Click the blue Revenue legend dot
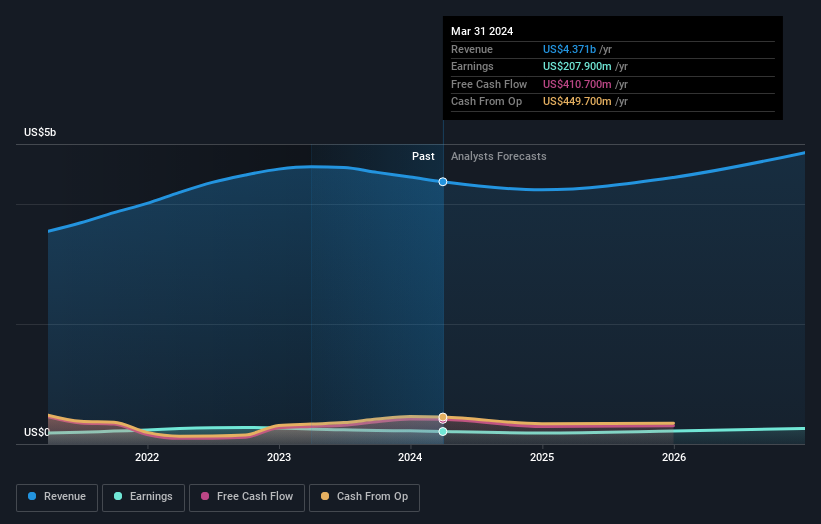Viewport: 821px width, 524px height. [32, 496]
